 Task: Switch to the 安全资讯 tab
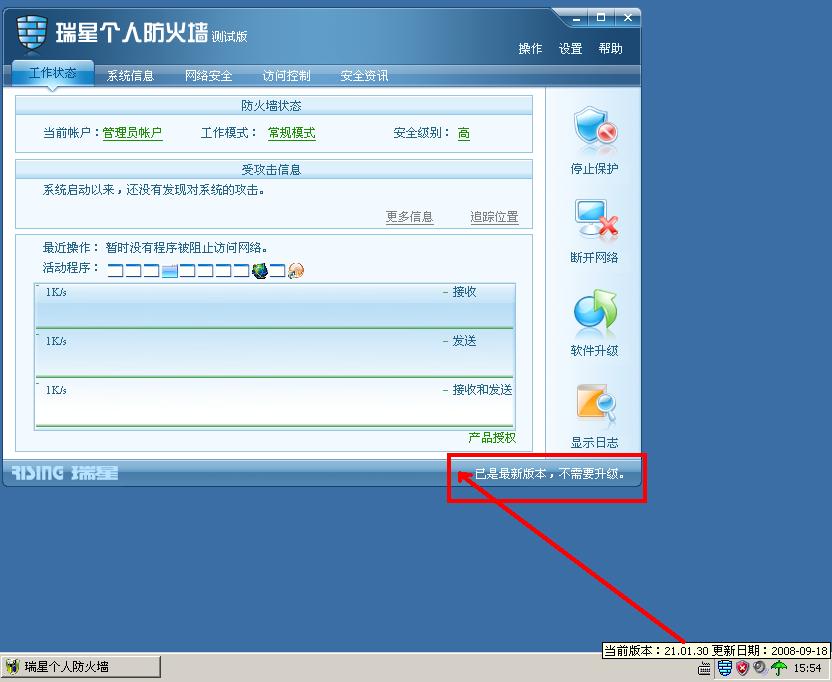tap(364, 76)
